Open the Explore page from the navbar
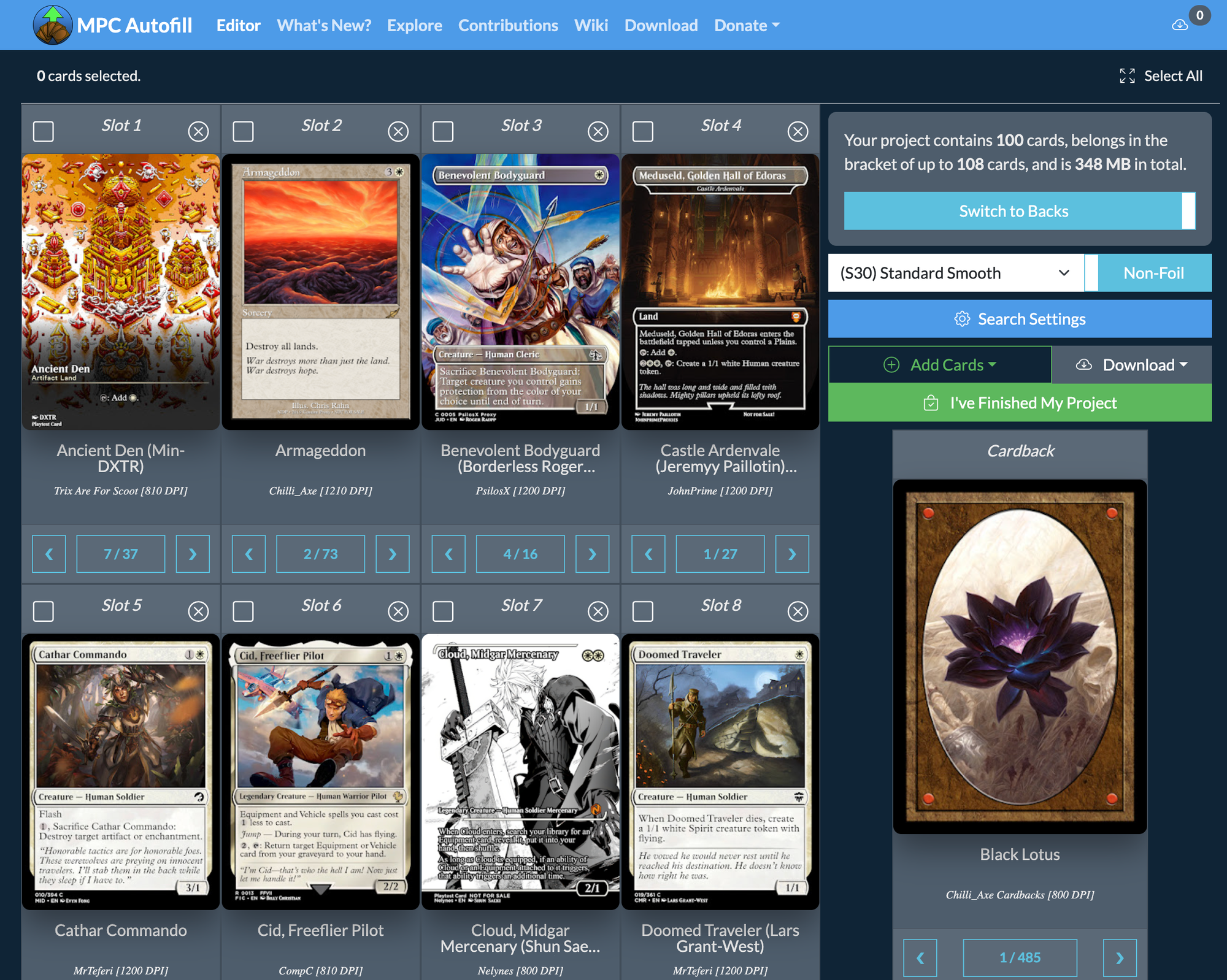1227x980 pixels. coord(415,25)
